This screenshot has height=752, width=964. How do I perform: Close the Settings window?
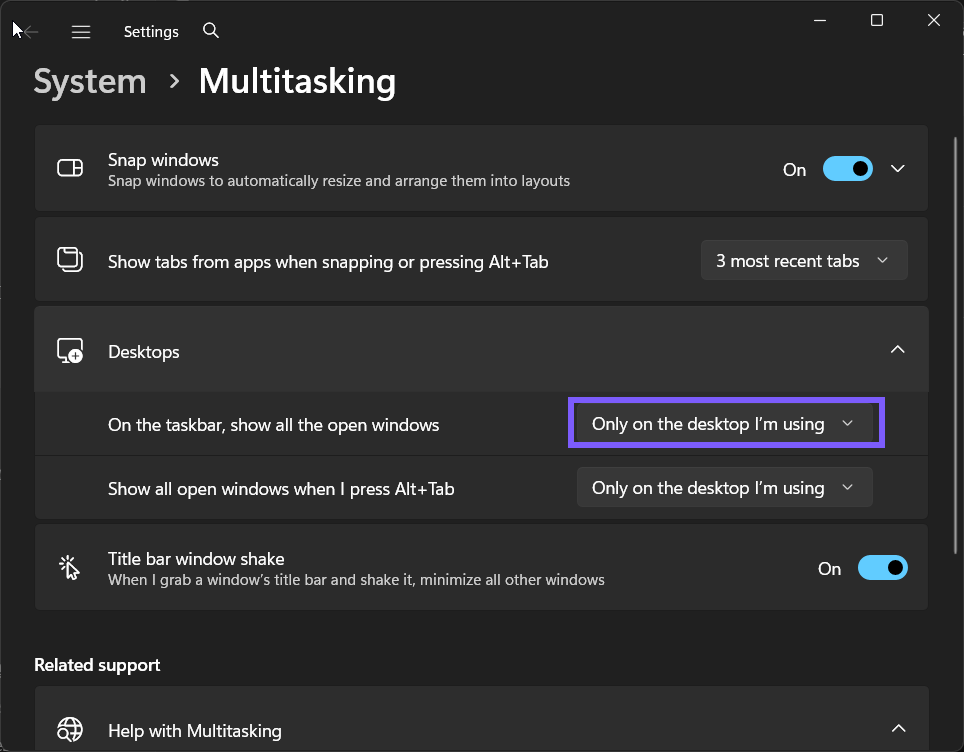coord(933,20)
